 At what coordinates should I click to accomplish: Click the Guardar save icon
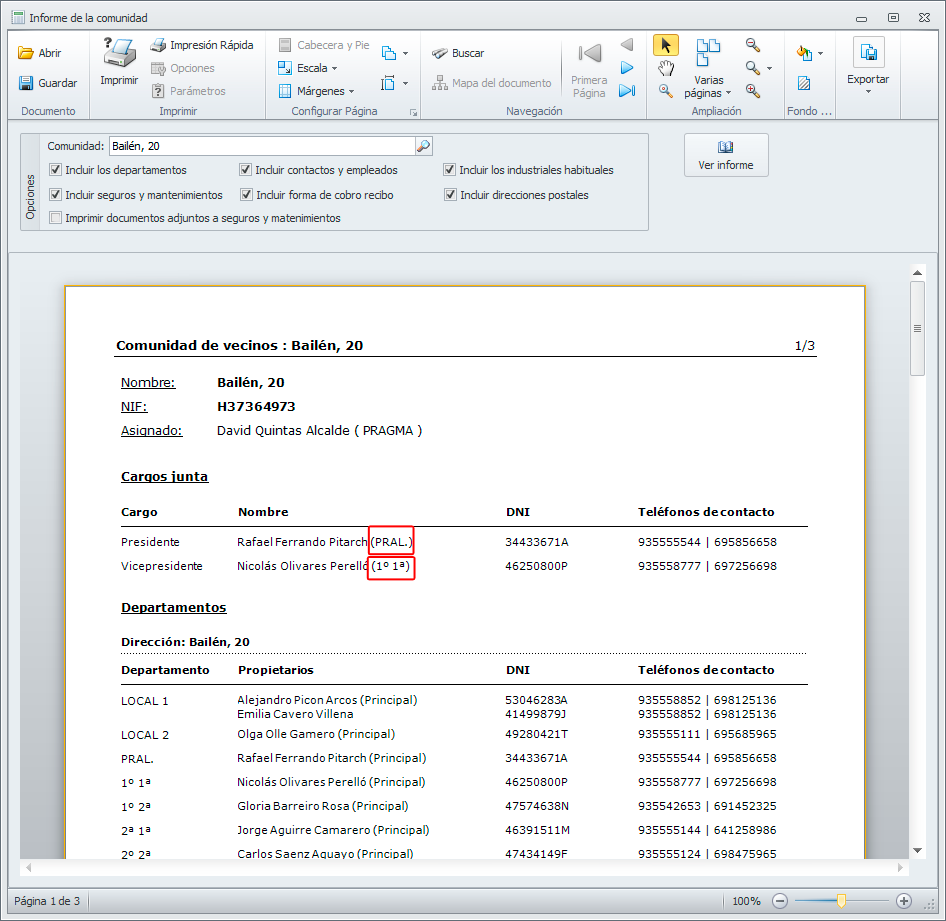pos(27,83)
